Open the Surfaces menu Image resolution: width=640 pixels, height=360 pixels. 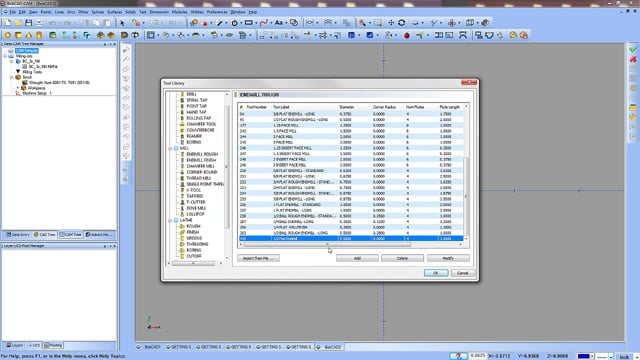(114, 12)
